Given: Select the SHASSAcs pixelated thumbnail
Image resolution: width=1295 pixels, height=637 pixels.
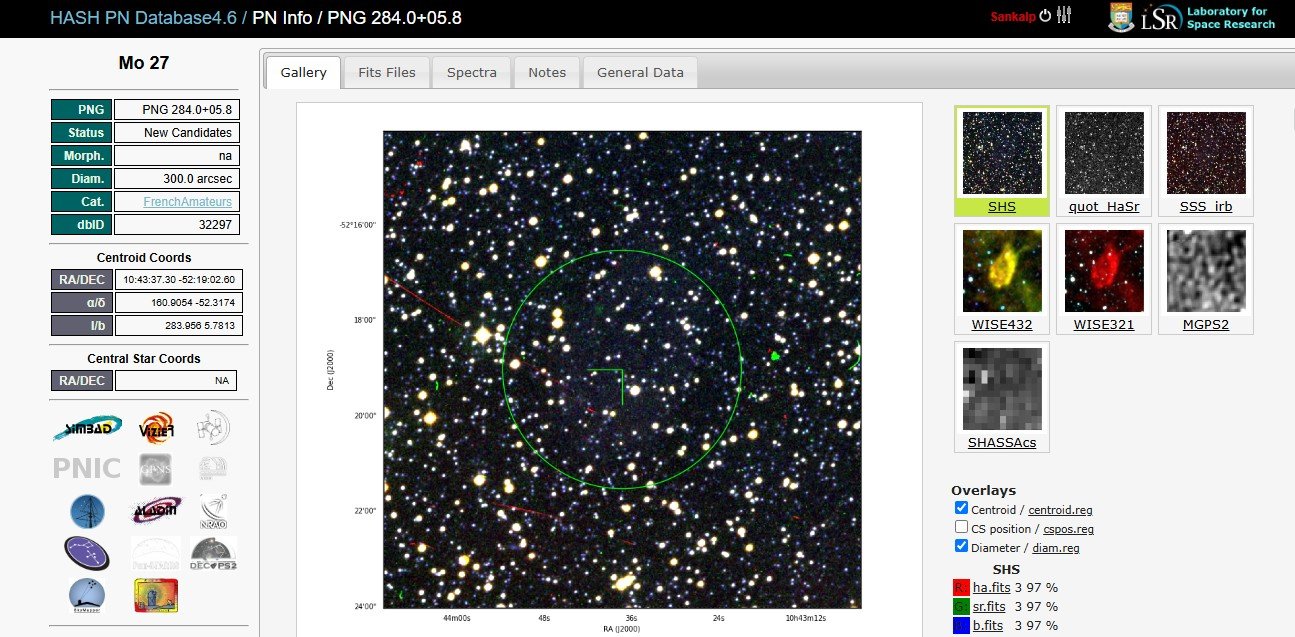Looking at the screenshot, I should tap(1002, 388).
